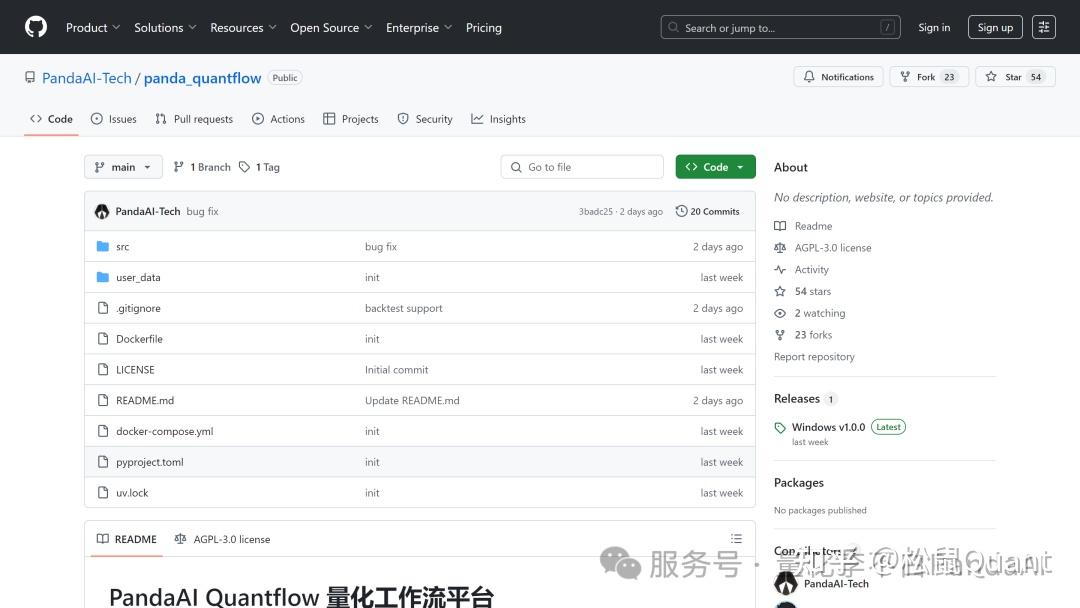Open the LICENSE file
Viewport: 1080px width, 608px height.
(x=135, y=370)
